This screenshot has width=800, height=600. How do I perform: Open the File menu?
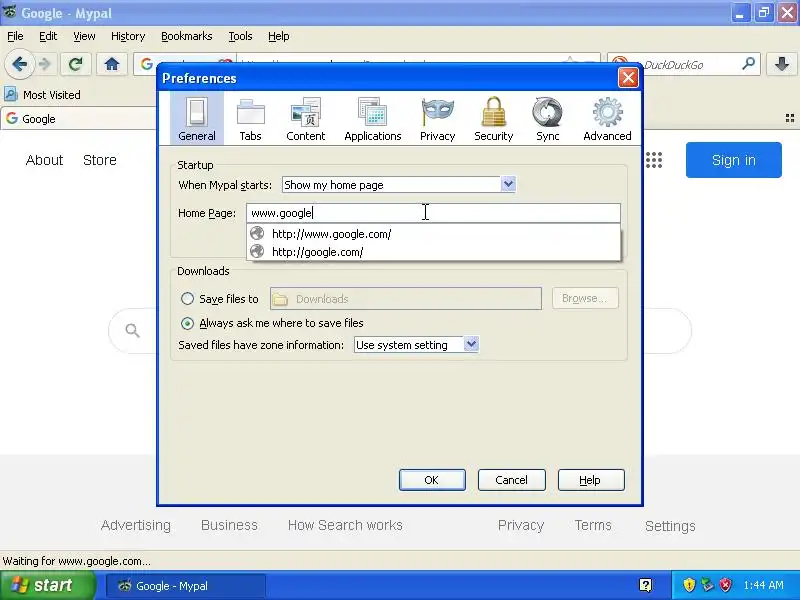click(x=15, y=36)
